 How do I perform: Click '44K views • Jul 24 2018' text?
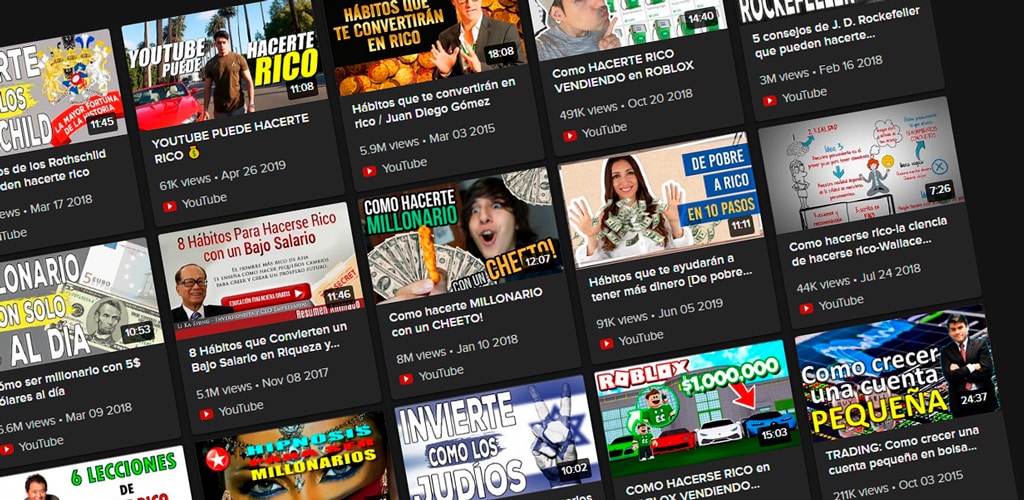859,277
